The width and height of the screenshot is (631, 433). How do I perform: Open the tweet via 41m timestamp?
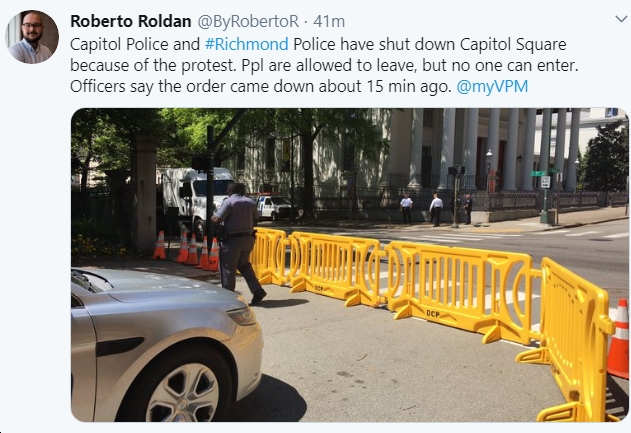[x=329, y=22]
